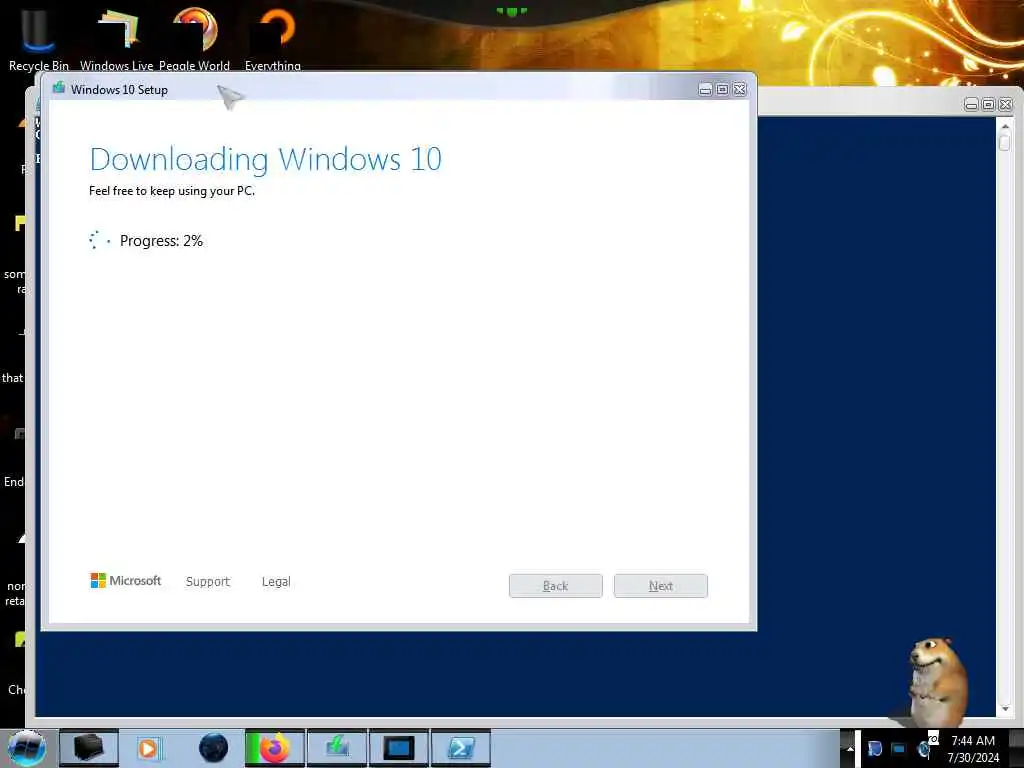Screen dimensions: 1024x768
Task: Launch the Peggle World desktop shortcut
Action: point(195,37)
